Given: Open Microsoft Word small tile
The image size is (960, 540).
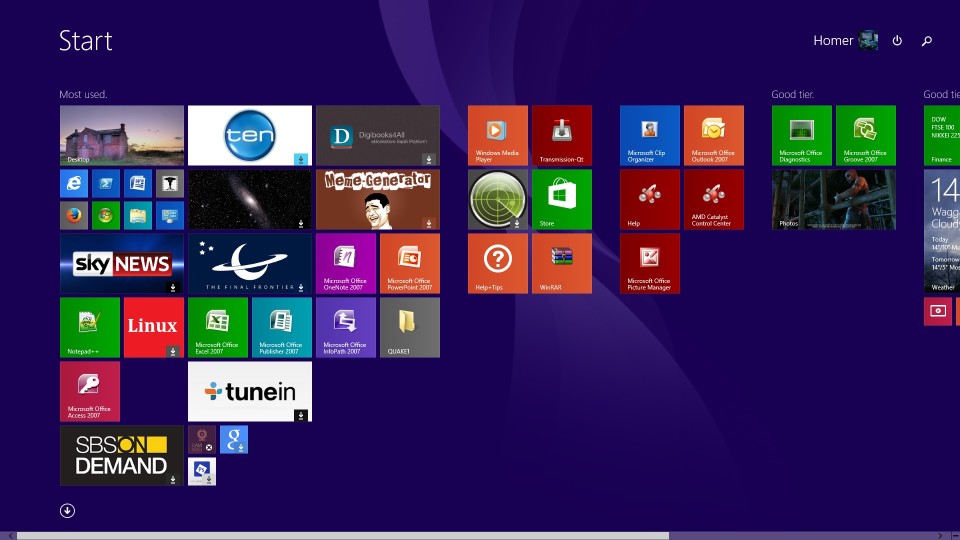Looking at the screenshot, I should click(x=138, y=183).
